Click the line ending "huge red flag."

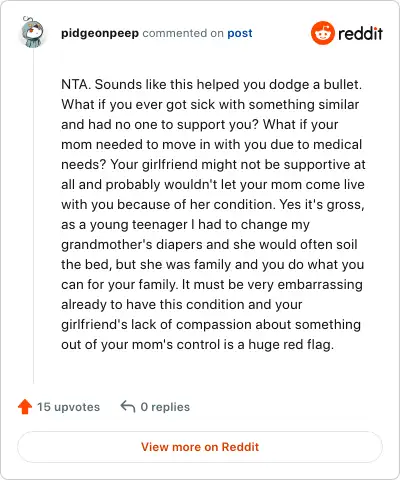(197, 345)
